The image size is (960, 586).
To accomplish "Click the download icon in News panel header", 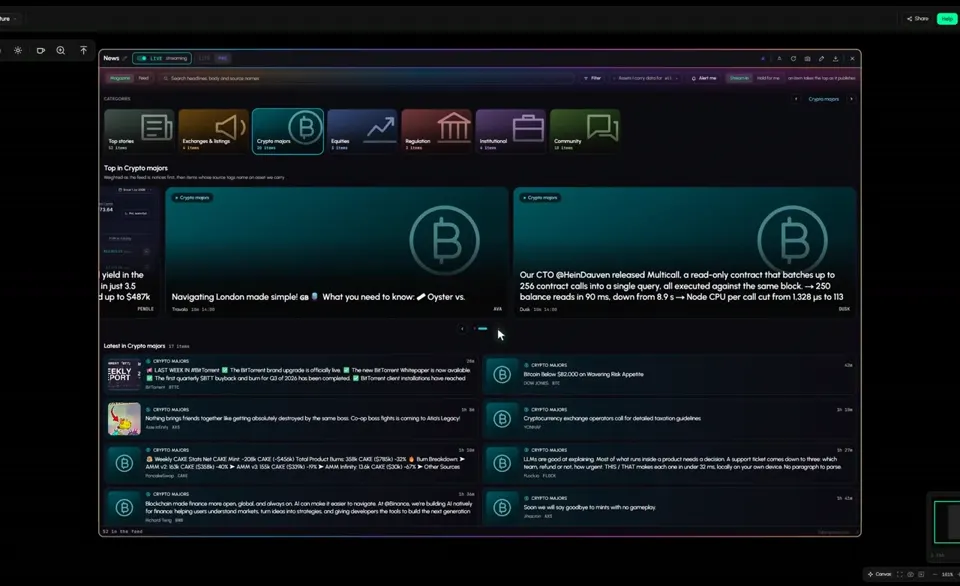I will coord(835,59).
